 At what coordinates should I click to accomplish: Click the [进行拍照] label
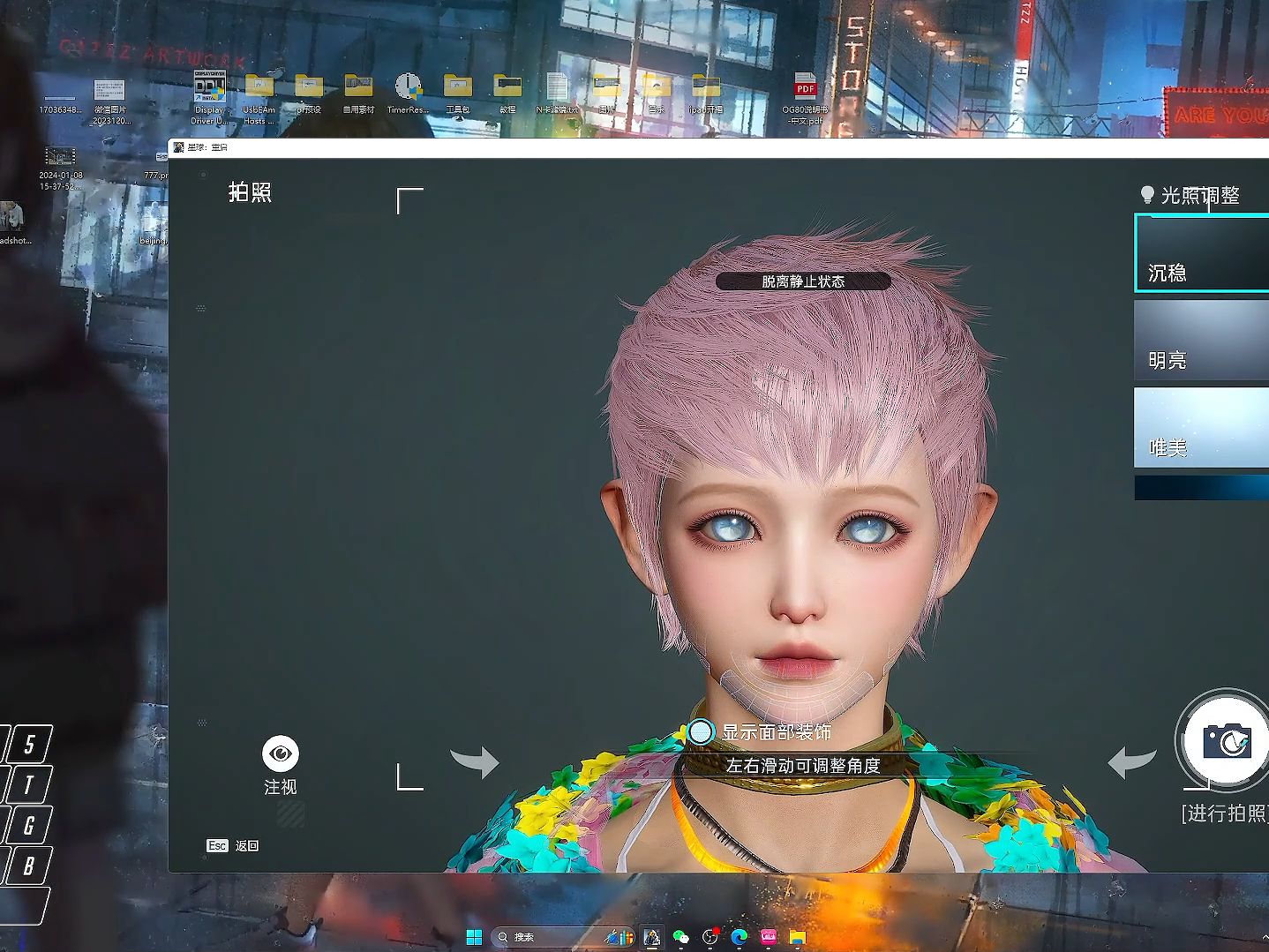pos(1225,813)
